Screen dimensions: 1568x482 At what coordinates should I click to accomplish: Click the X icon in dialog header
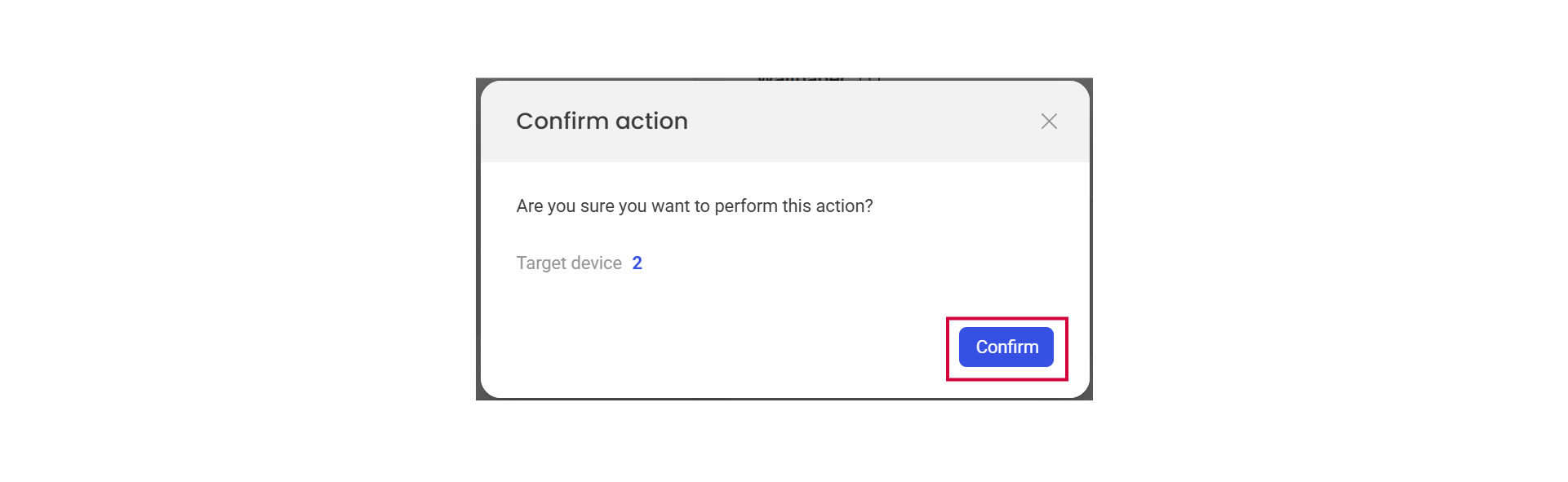(x=1049, y=122)
